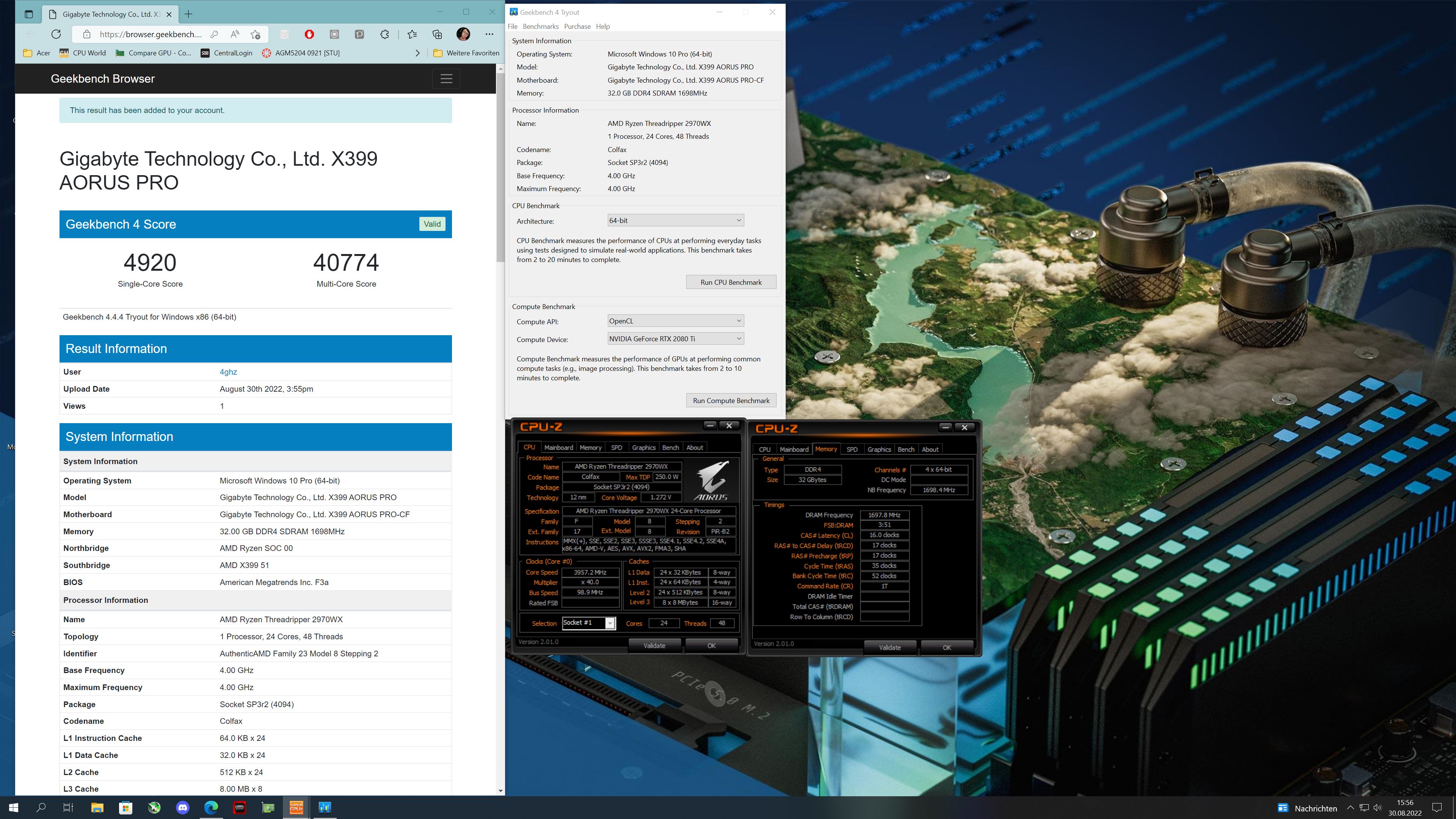Open the Help menu in Geekbench 4
The height and width of the screenshot is (819, 1456).
603,27
